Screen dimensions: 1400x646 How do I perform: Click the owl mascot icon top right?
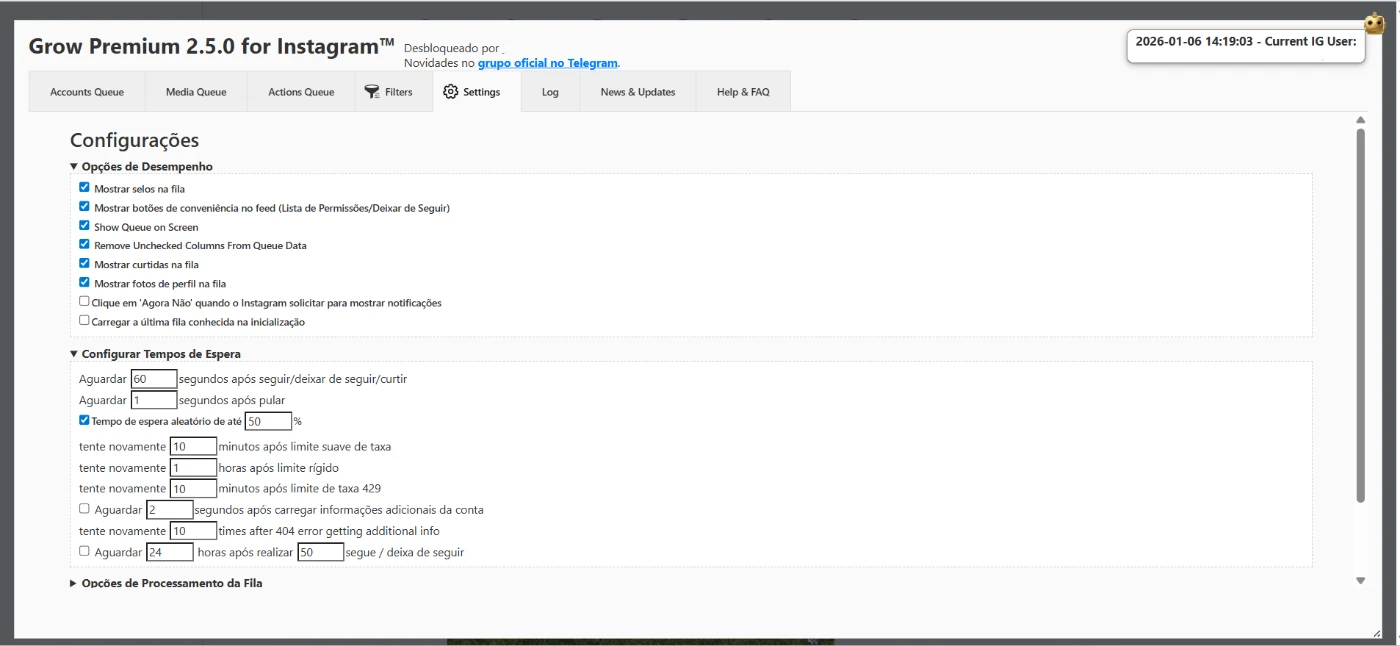pyautogui.click(x=1375, y=23)
